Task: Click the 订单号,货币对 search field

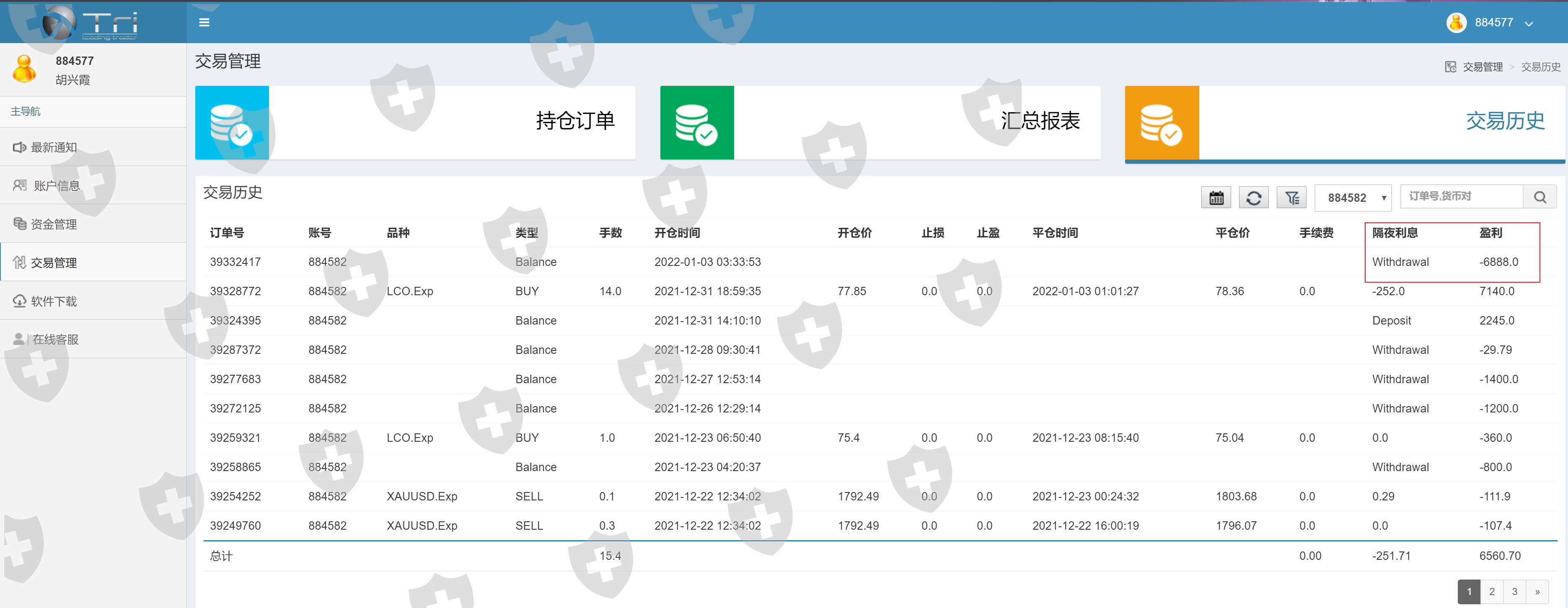Action: [1461, 196]
